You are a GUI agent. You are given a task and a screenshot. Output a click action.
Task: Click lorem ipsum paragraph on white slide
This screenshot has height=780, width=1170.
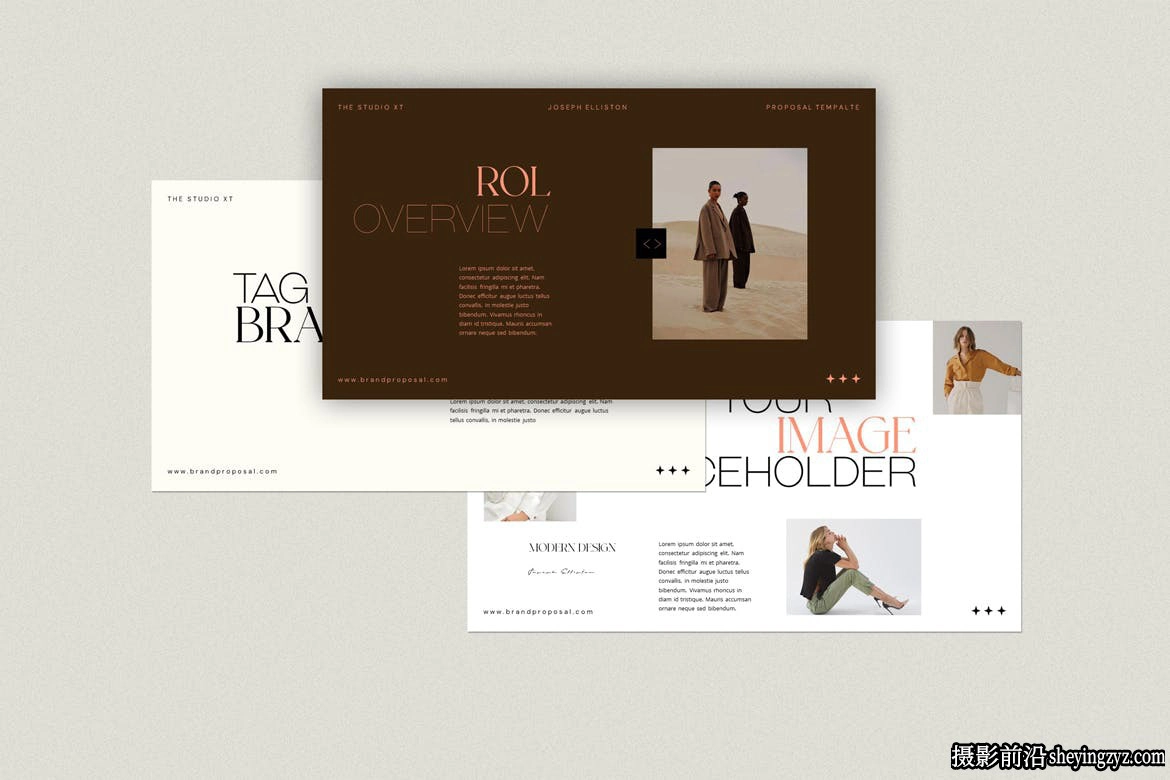(x=704, y=576)
